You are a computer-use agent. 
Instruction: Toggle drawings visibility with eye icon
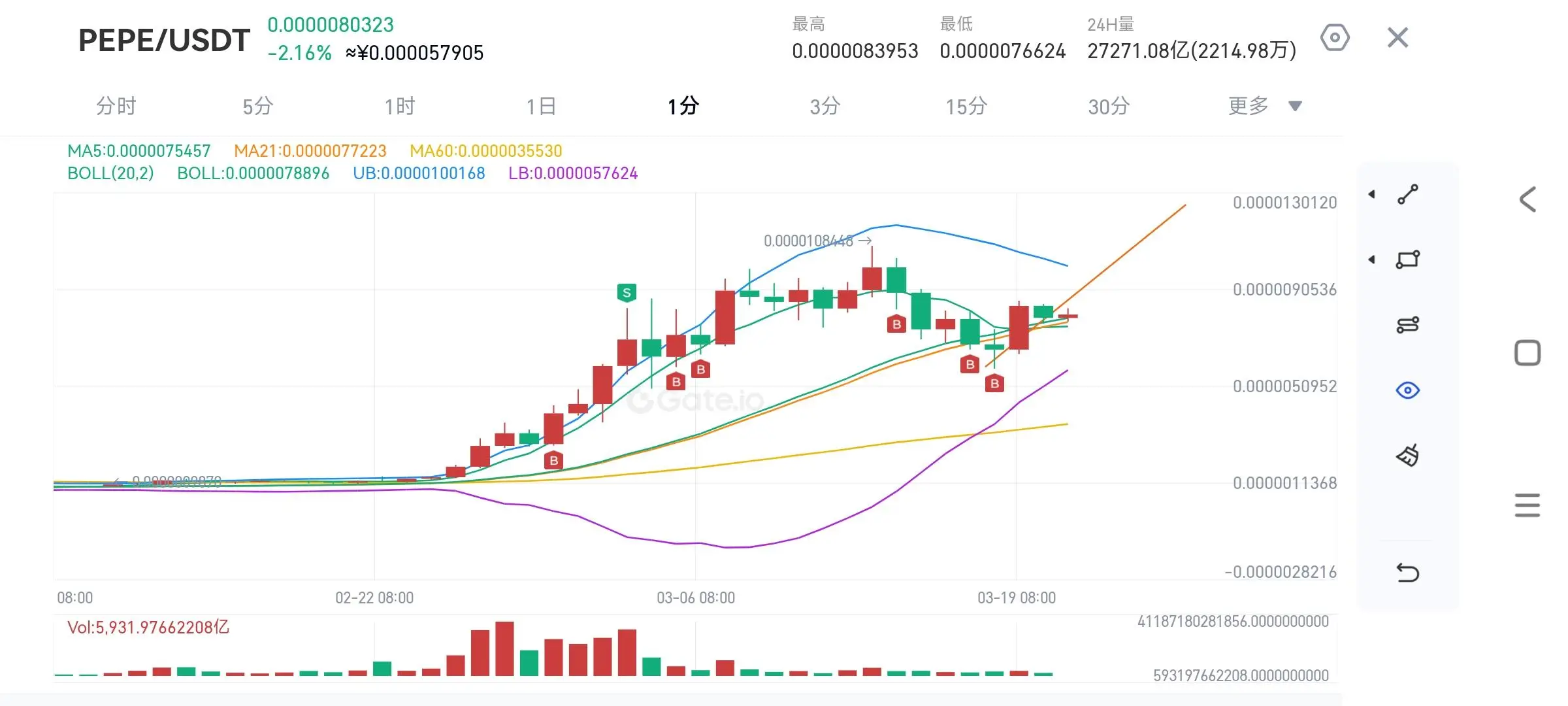pyautogui.click(x=1407, y=390)
